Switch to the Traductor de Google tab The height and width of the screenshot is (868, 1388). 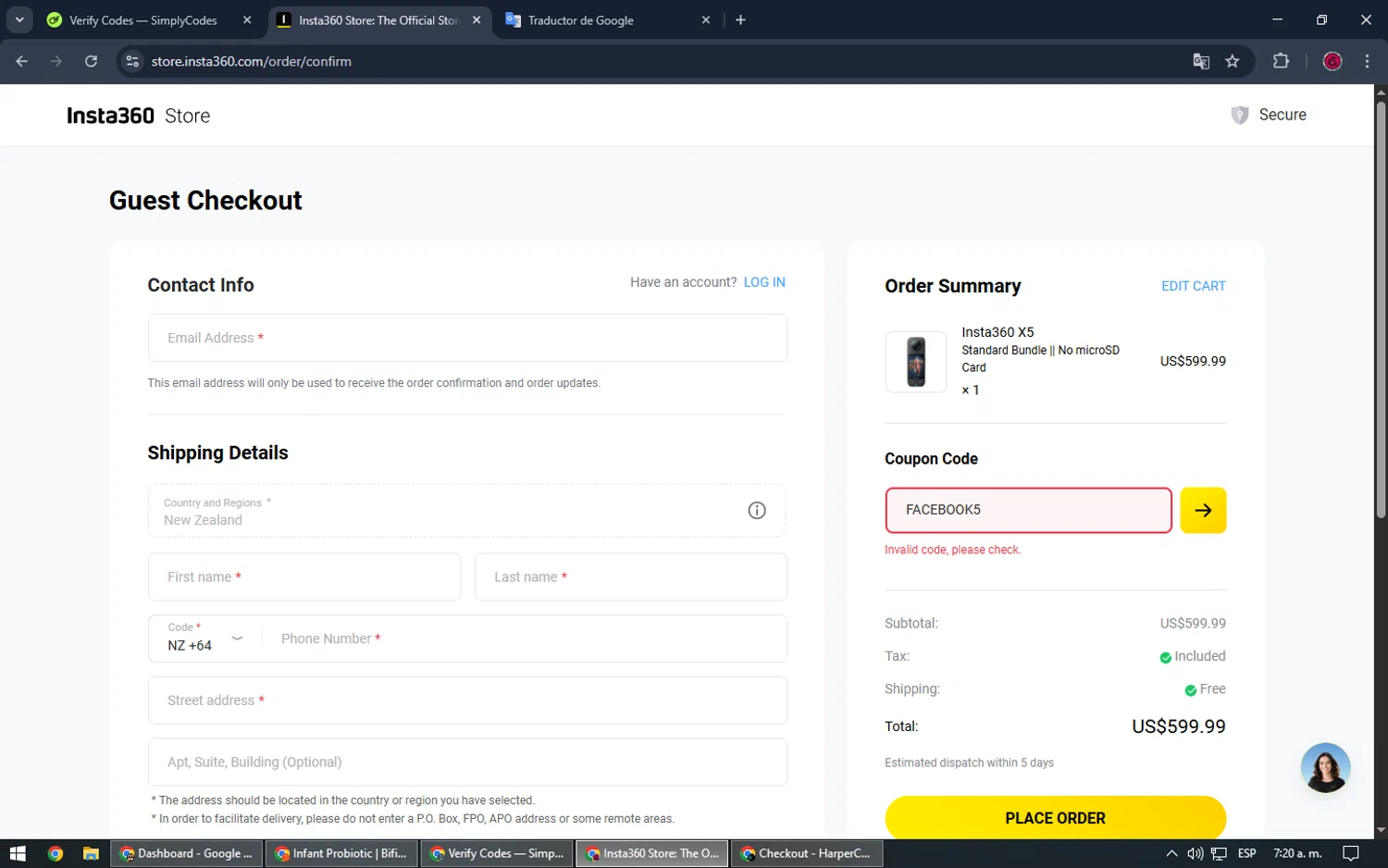click(x=606, y=19)
